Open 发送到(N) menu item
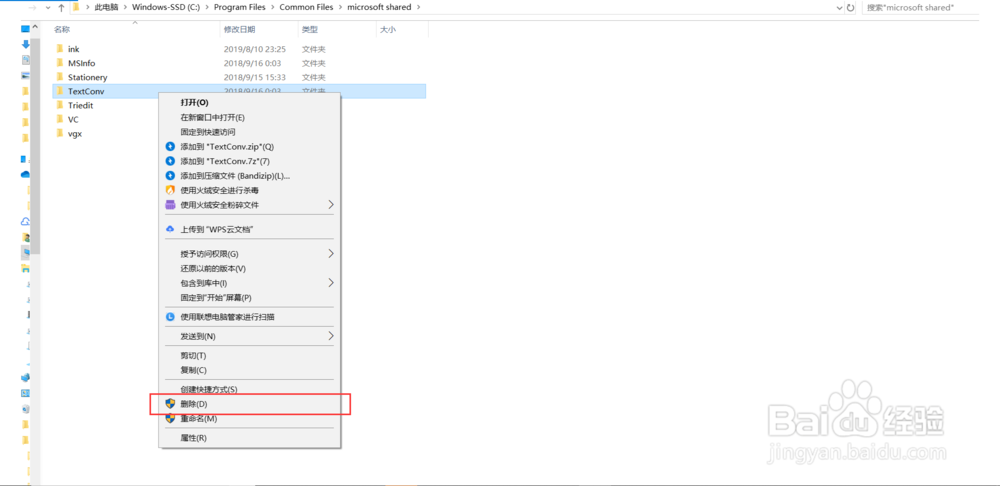1000x486 pixels. pyautogui.click(x=250, y=335)
